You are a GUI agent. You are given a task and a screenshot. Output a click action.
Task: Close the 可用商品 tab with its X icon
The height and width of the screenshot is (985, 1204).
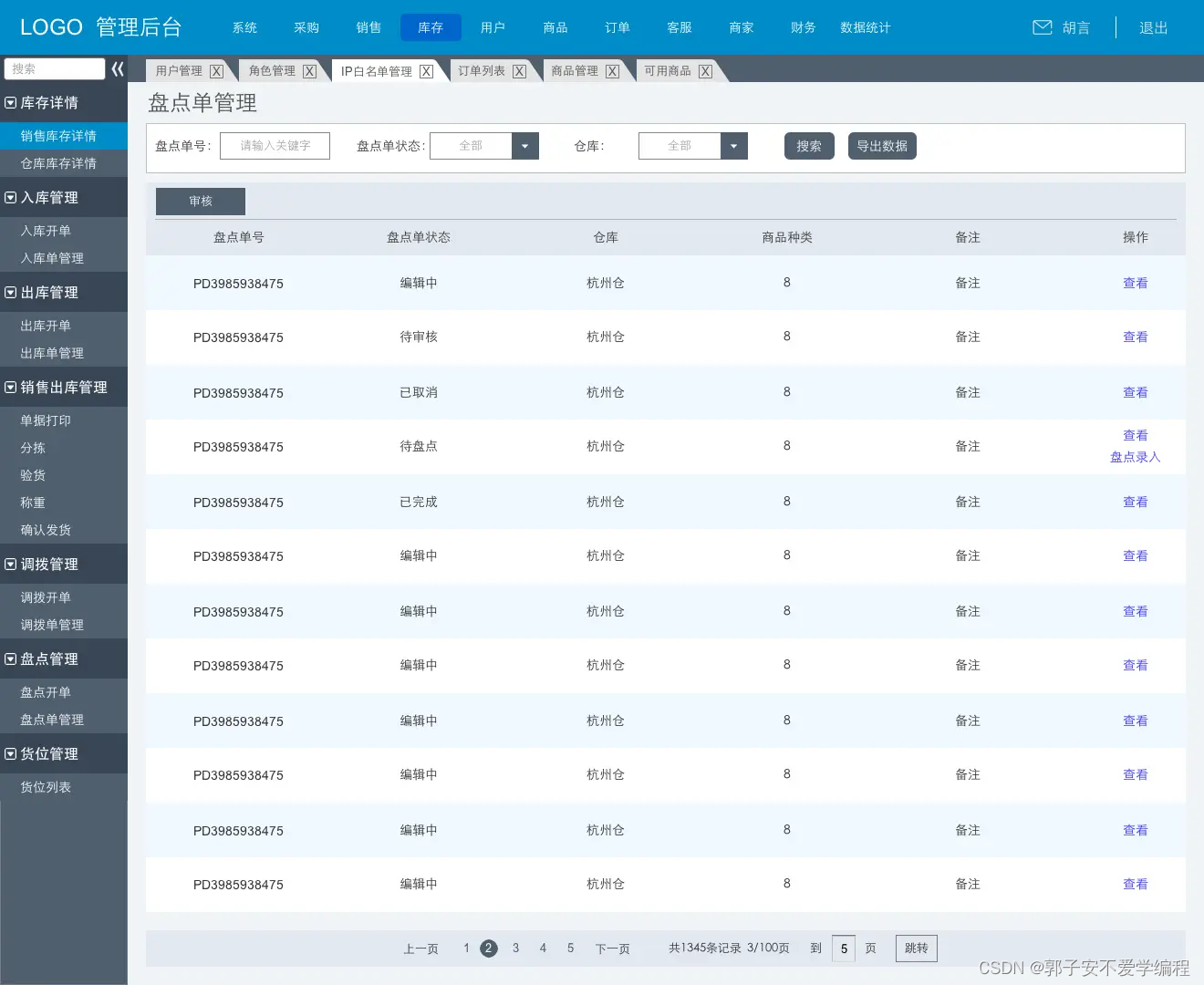[705, 71]
